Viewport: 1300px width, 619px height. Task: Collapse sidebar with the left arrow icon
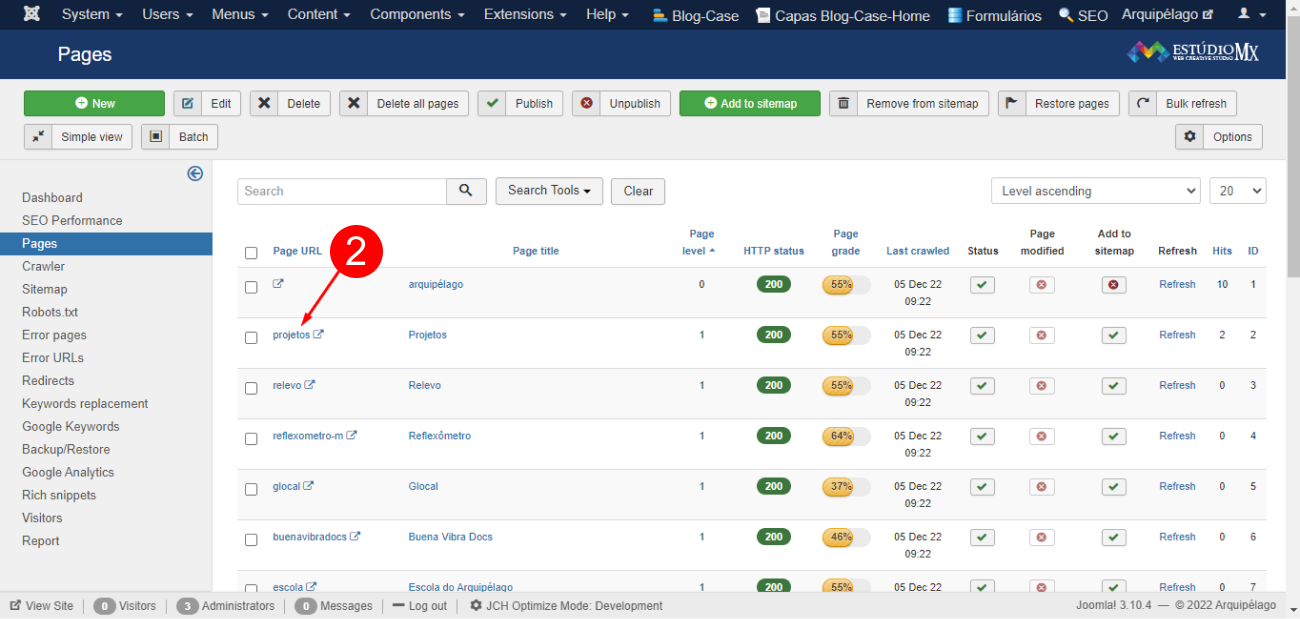tap(195, 174)
